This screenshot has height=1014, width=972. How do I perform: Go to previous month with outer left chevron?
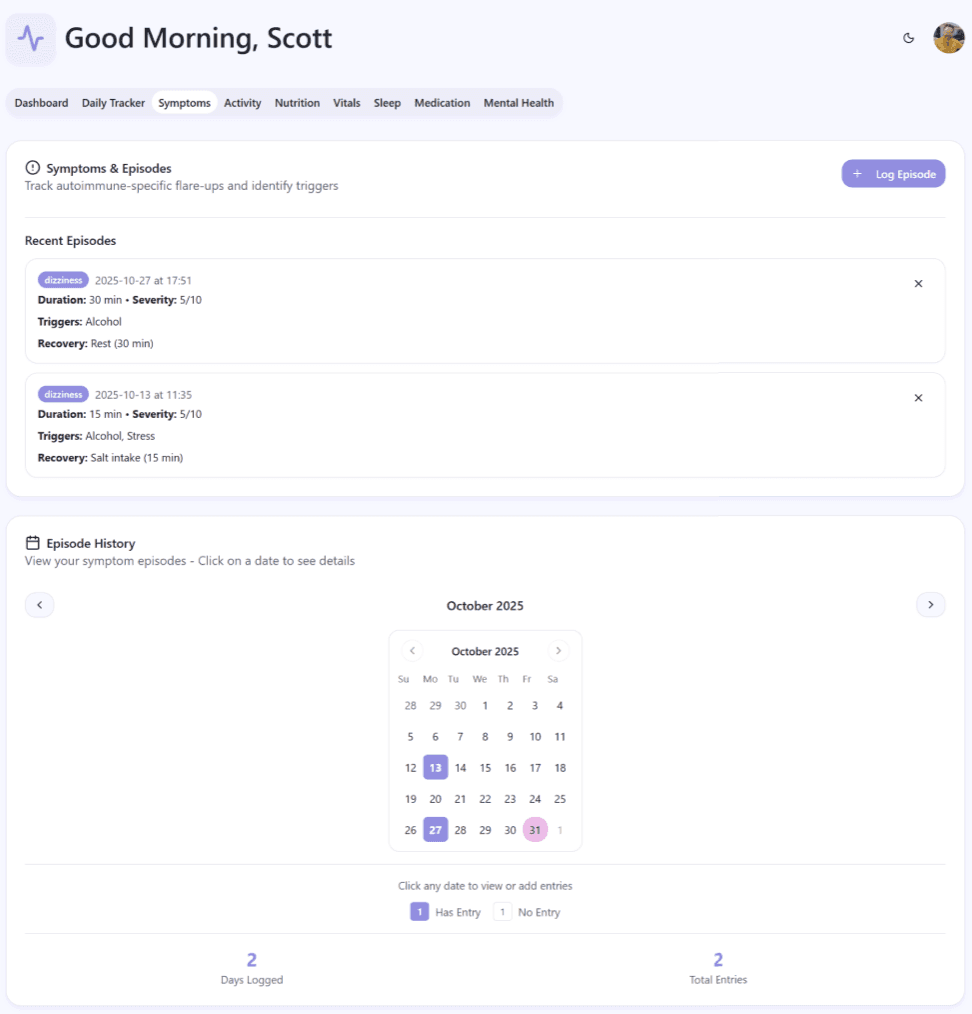coord(39,605)
